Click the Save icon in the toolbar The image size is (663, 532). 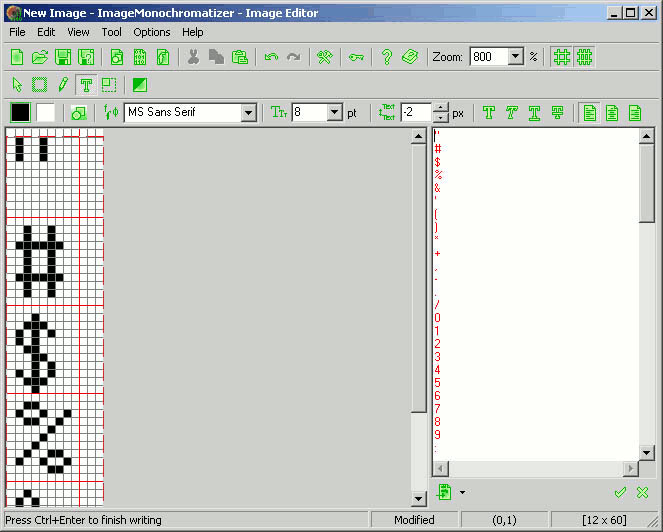(63, 57)
